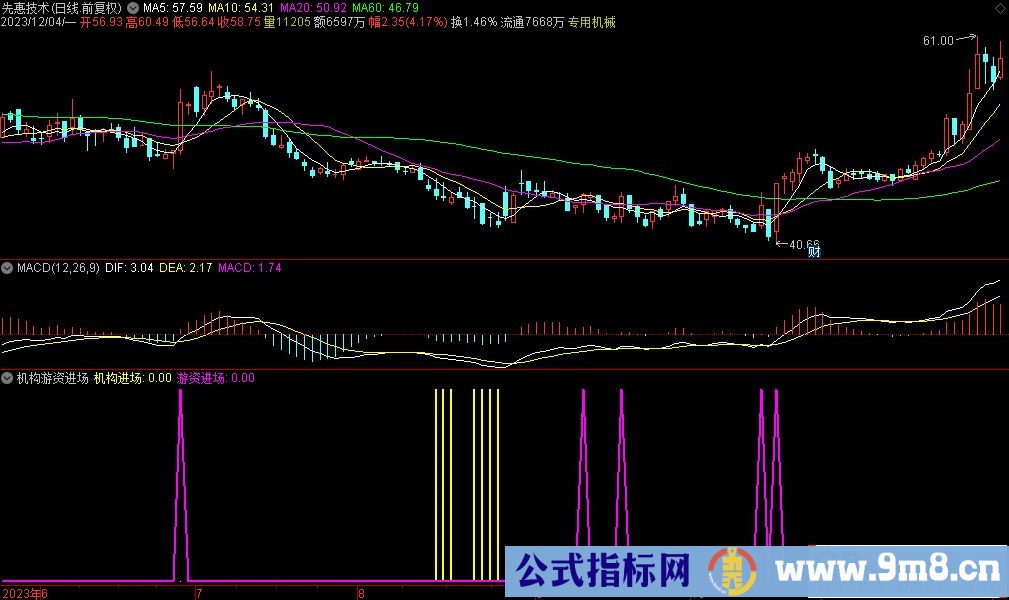The width and height of the screenshot is (1009, 600).
Task: Click the volume 量11205 value
Action: [287, 23]
